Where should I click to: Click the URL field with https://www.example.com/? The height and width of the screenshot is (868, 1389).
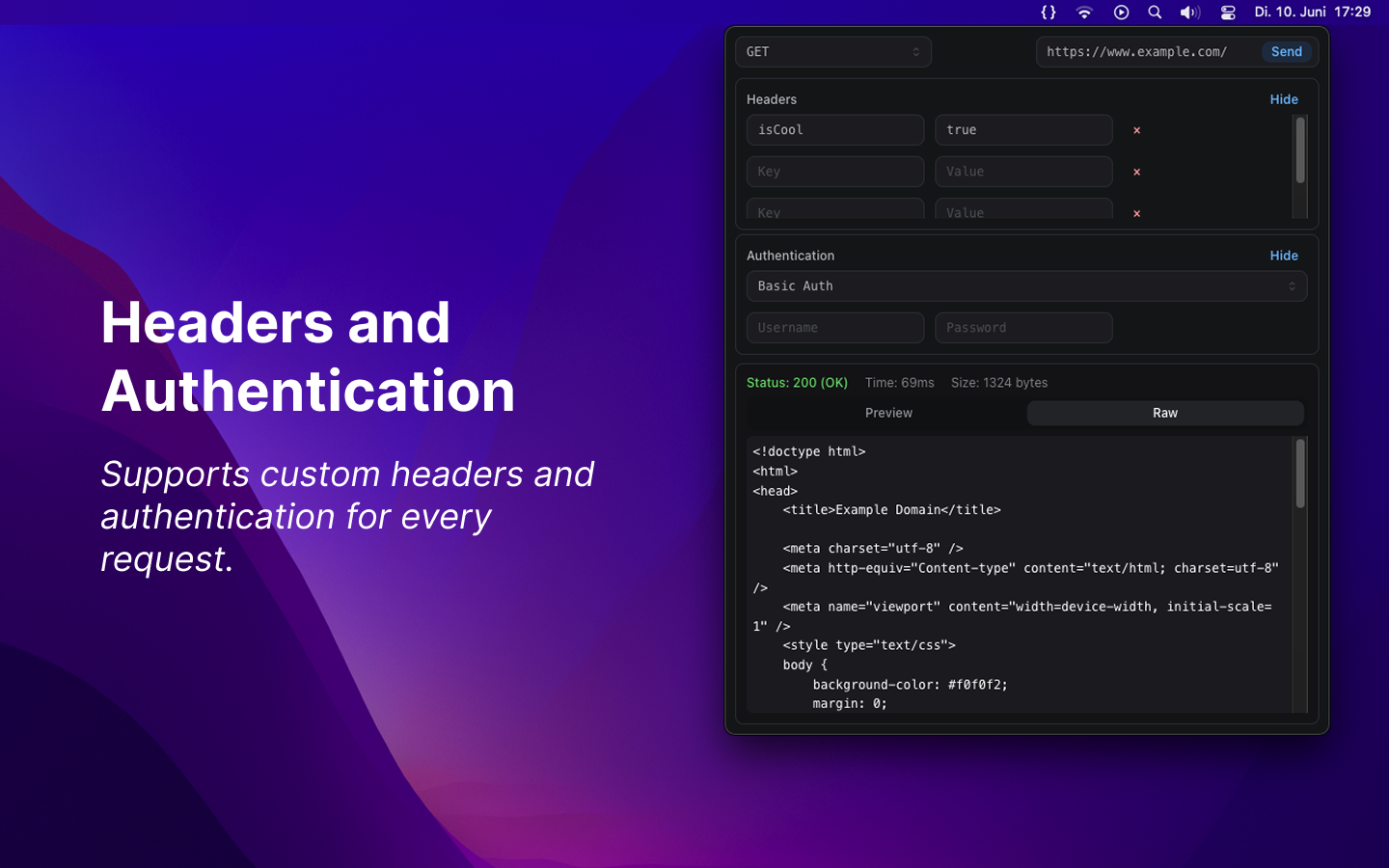click(1147, 52)
